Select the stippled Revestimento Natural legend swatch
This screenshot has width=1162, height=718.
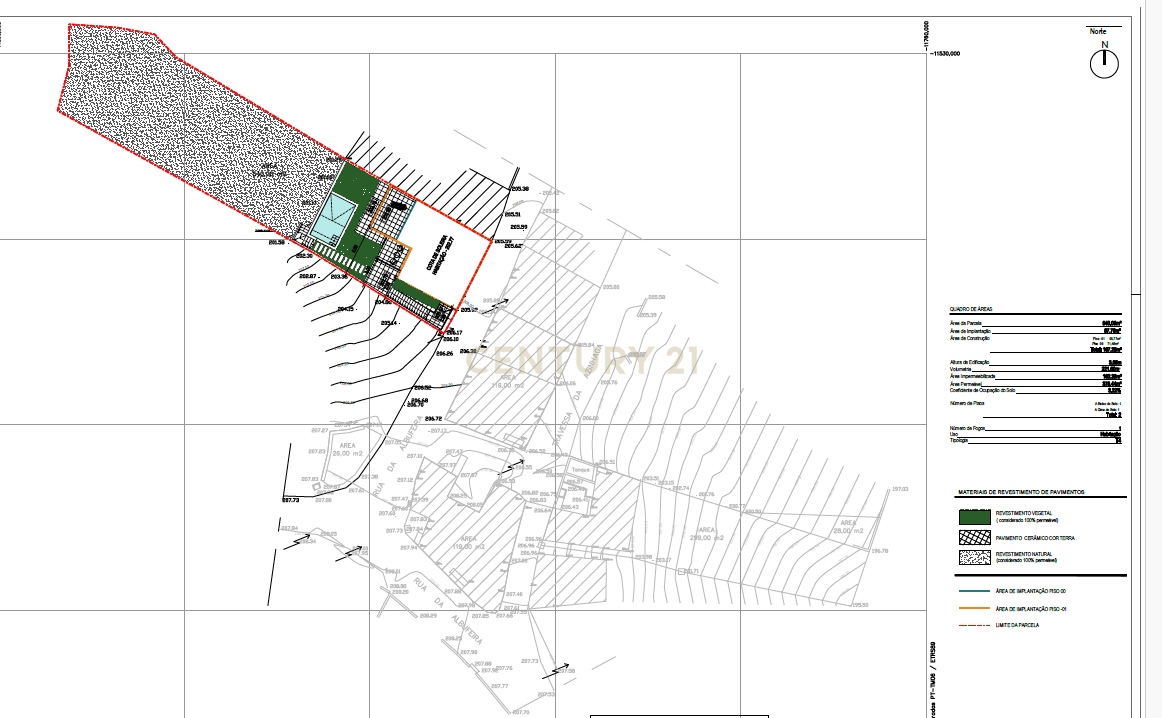[975, 557]
